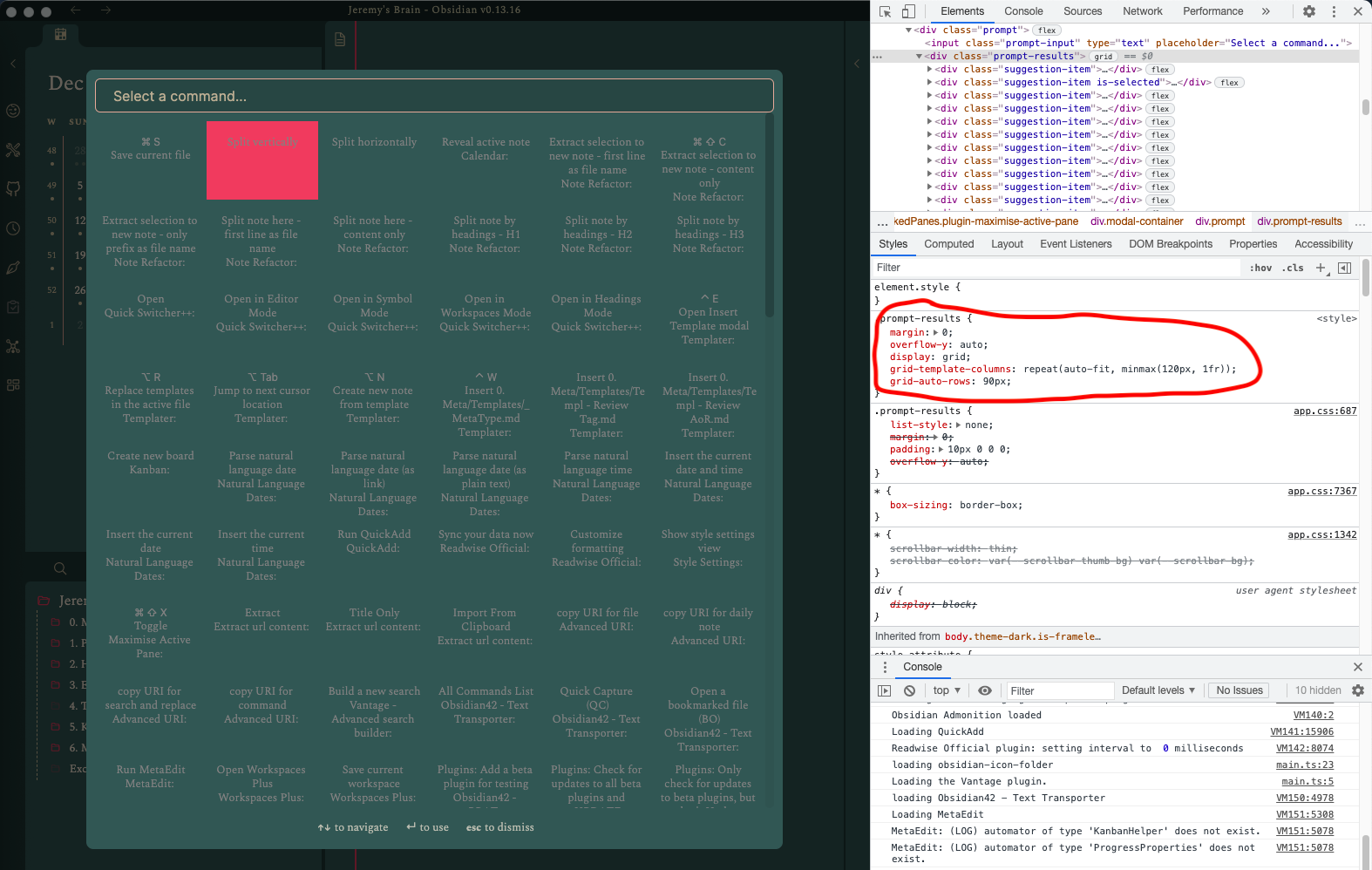Toggle computed styles sidebar icon
Image resolution: width=1372 pixels, height=870 pixels.
(1344, 268)
